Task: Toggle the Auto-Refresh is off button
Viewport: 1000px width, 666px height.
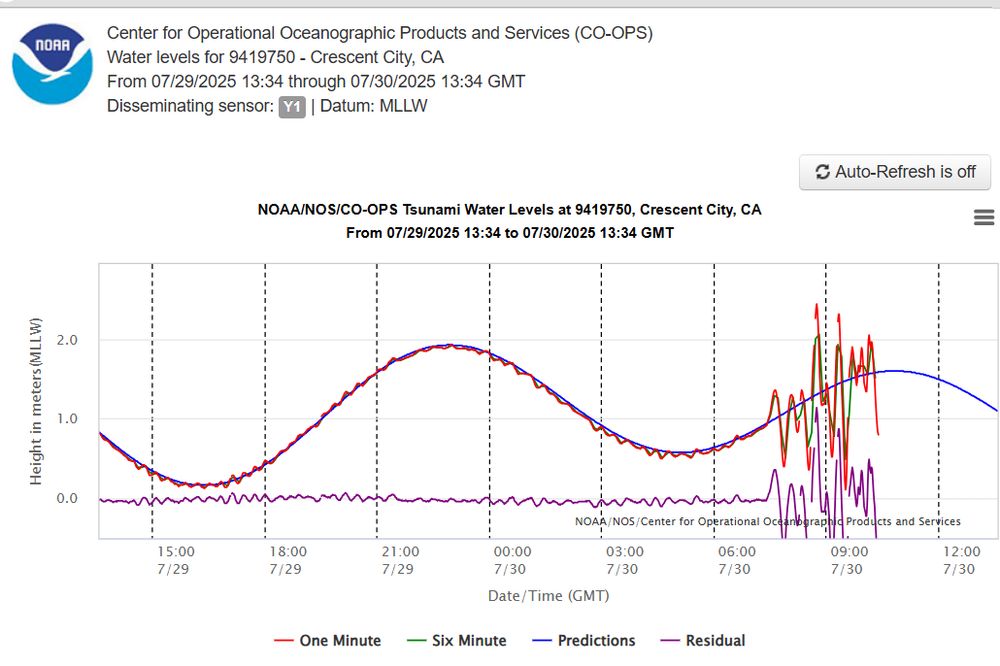Action: point(895,172)
